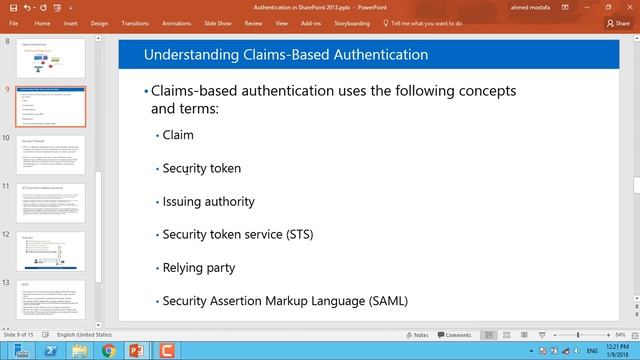Open Server Manager from taskbar

click(20, 351)
